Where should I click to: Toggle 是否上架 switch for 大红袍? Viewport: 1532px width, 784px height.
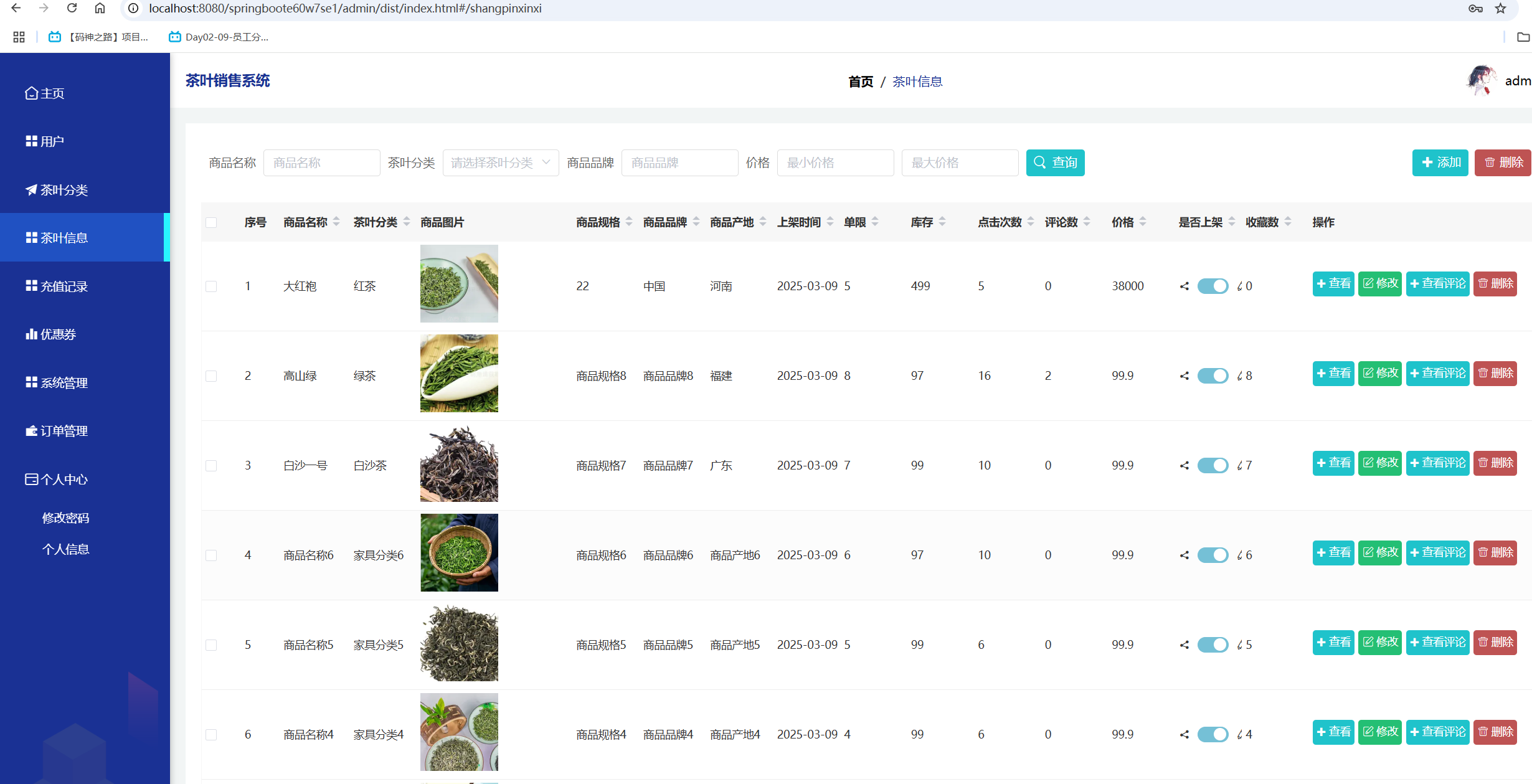[1212, 286]
